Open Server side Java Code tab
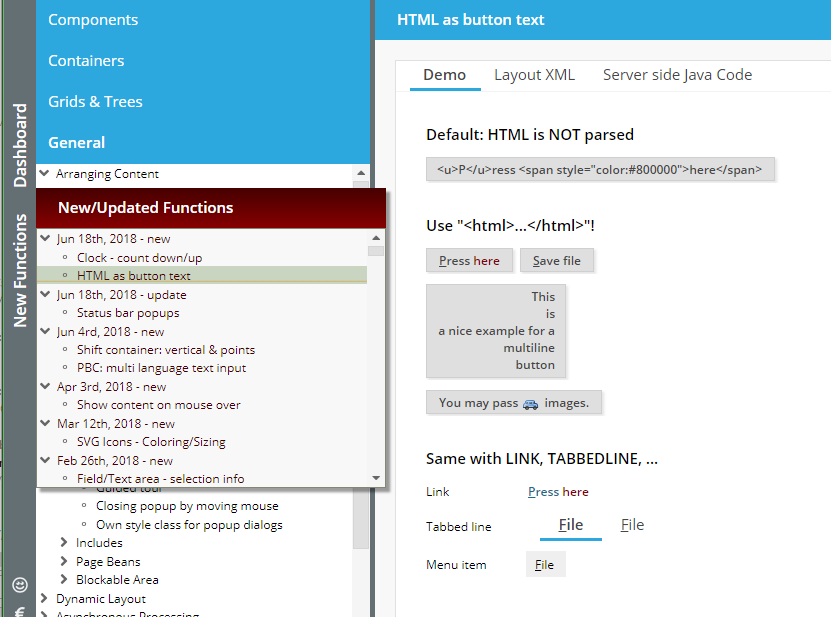The height and width of the screenshot is (617, 831). (677, 75)
